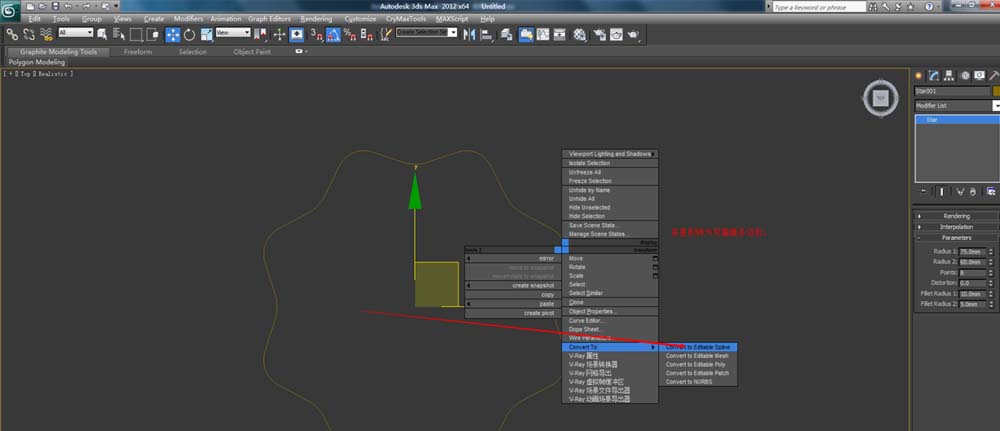Click the Edit Named Selection Sets icon
1000x431 pixels.
[x=385, y=34]
